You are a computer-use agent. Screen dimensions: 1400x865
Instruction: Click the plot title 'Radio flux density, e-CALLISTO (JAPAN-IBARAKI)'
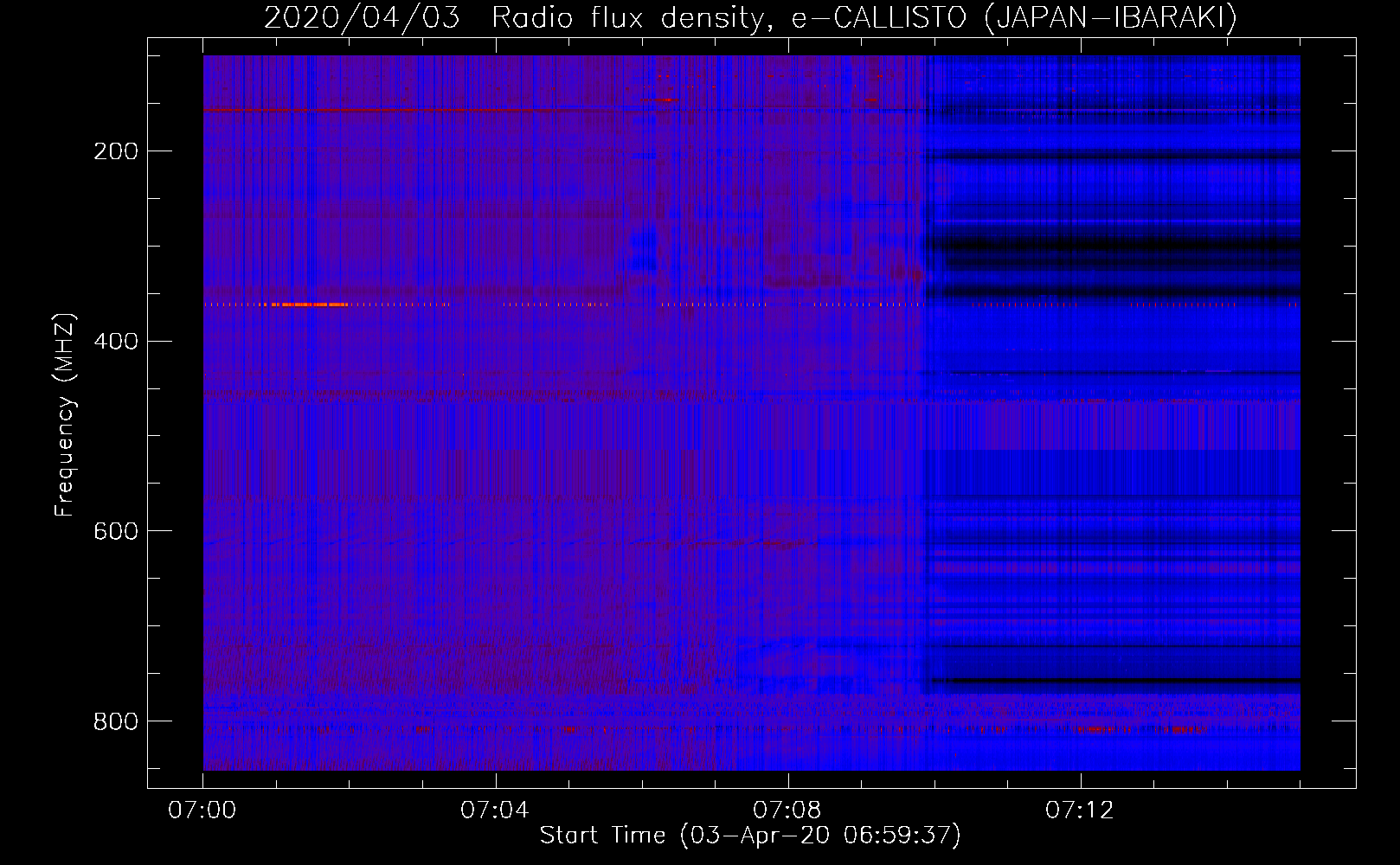click(x=864, y=18)
